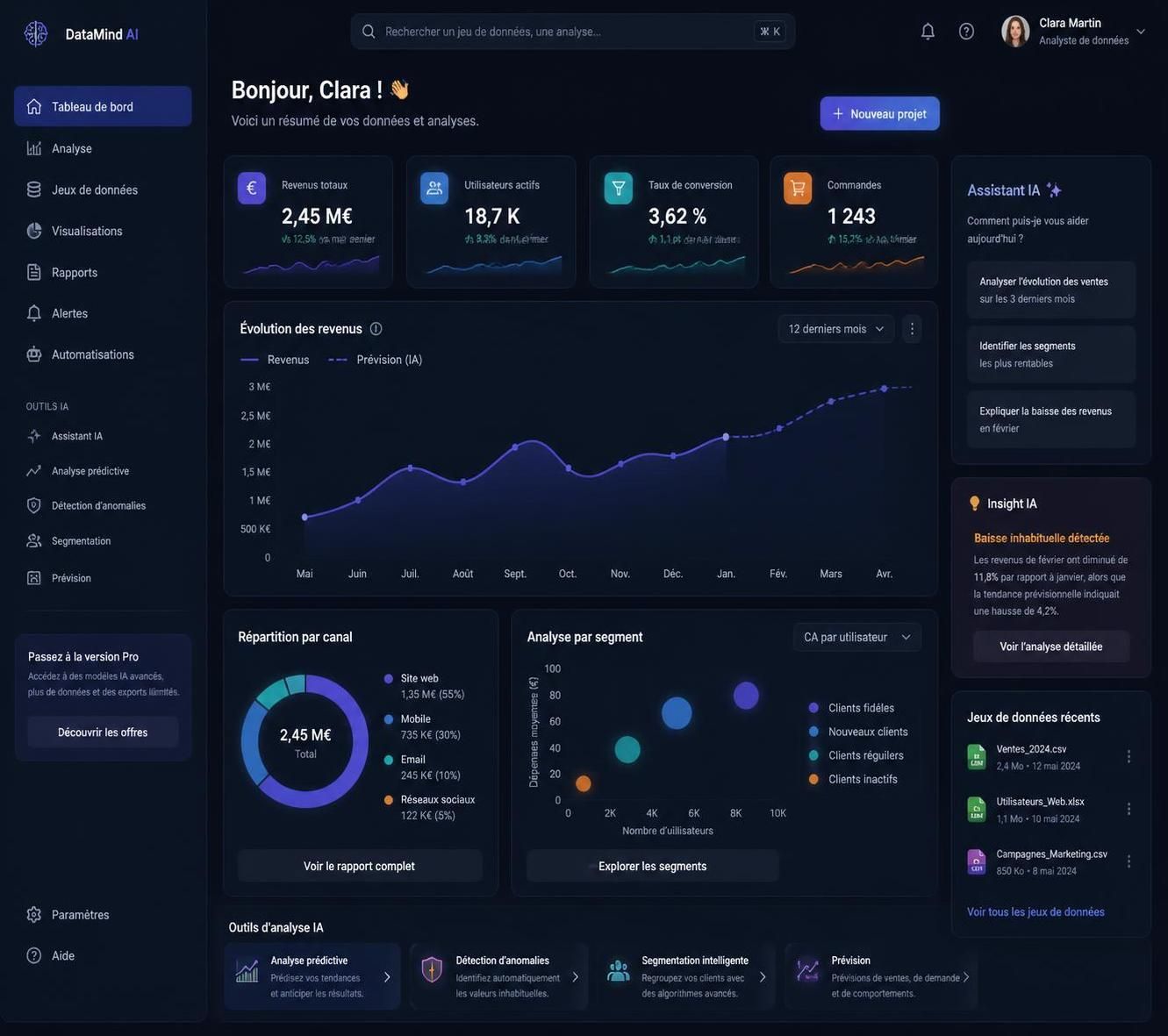Click Voir le rapport complet button

coord(360,866)
